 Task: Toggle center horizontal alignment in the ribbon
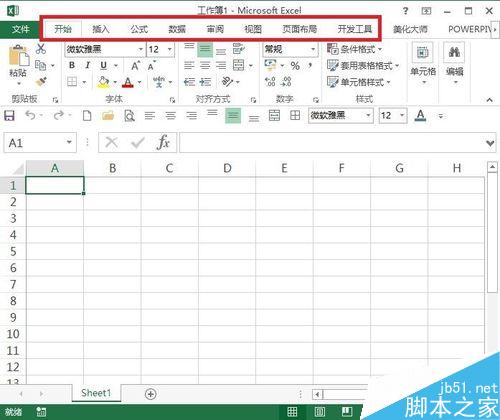tap(205, 65)
